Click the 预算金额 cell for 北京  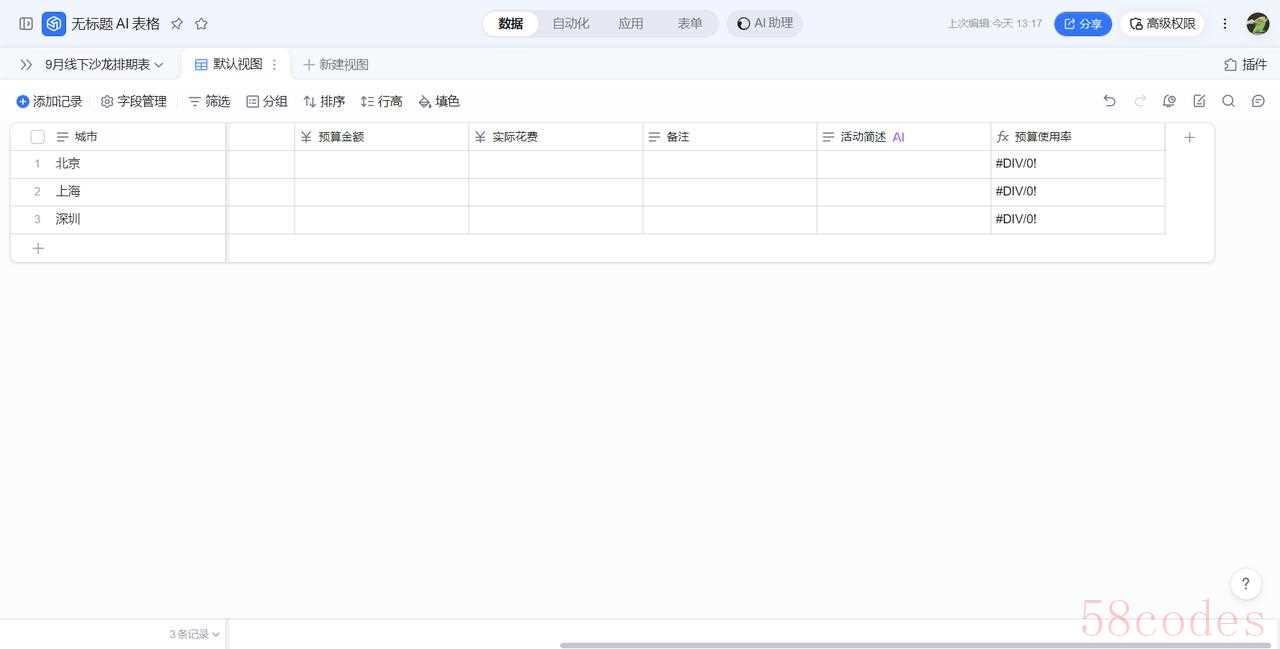[x=381, y=164]
